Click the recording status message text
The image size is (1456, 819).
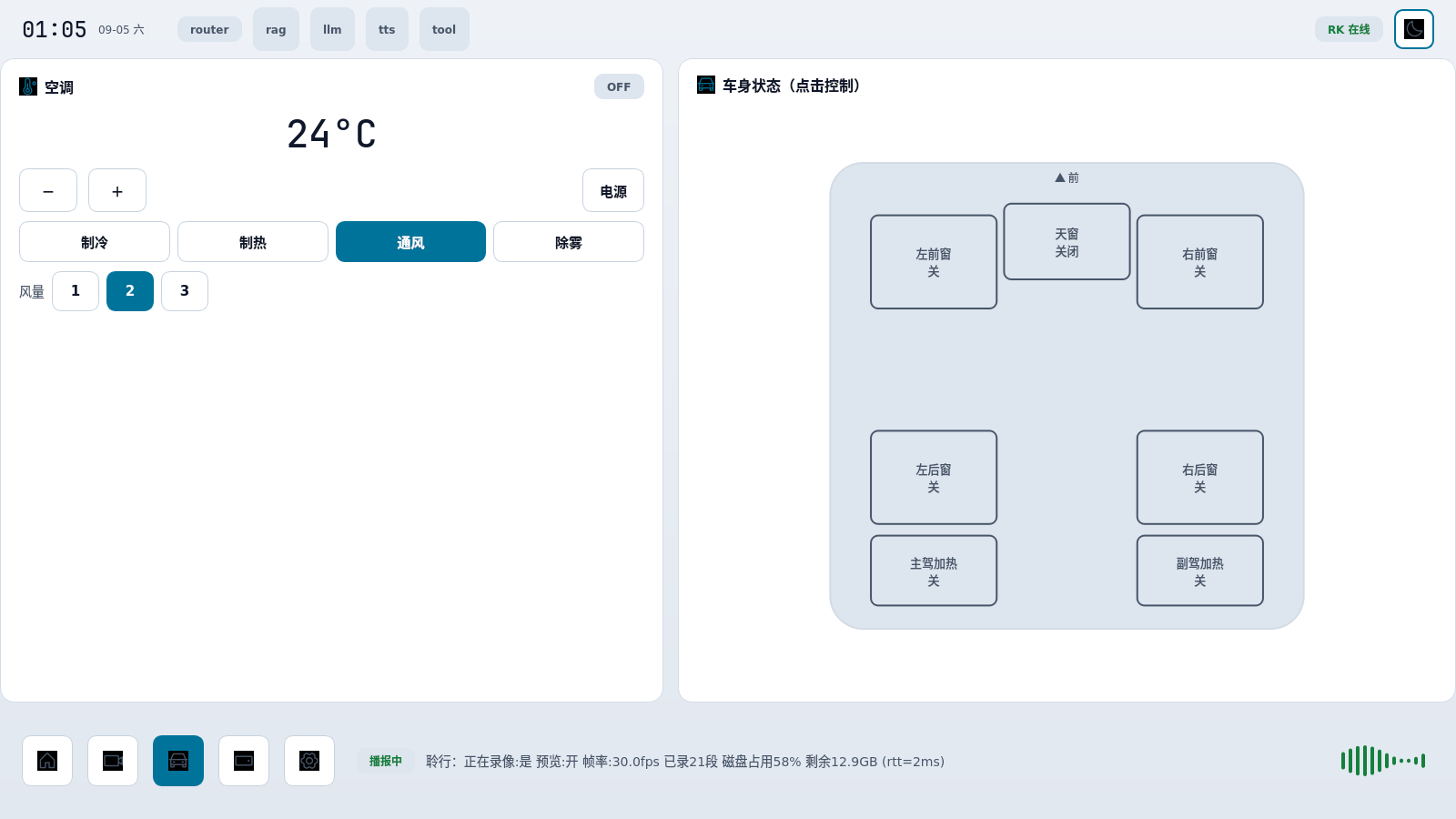pyautogui.click(x=685, y=762)
